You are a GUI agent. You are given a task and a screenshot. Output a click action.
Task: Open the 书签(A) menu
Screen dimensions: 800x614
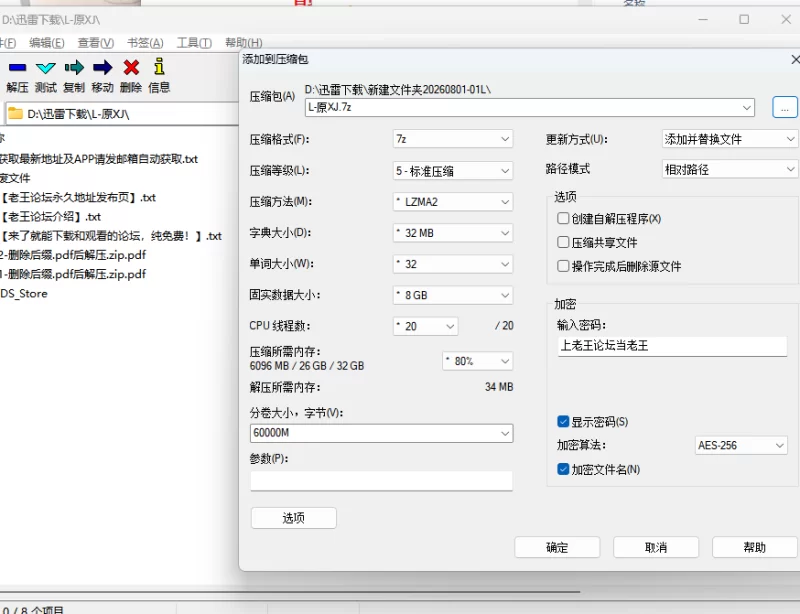pos(145,43)
